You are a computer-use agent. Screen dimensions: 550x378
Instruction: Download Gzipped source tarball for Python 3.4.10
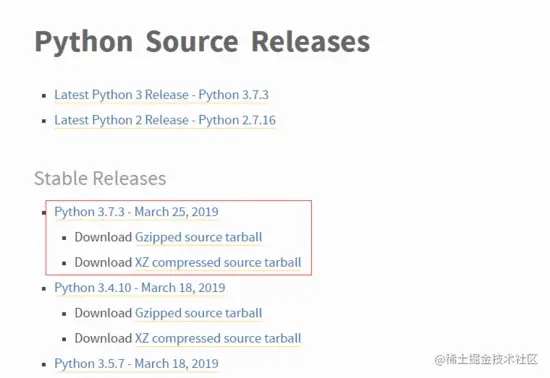click(x=199, y=313)
